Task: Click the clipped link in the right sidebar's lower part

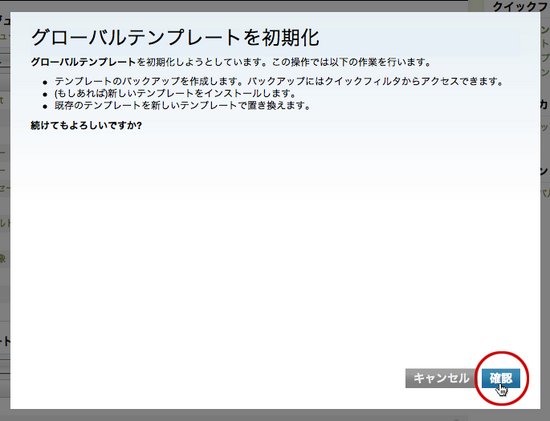Action: pos(545,193)
